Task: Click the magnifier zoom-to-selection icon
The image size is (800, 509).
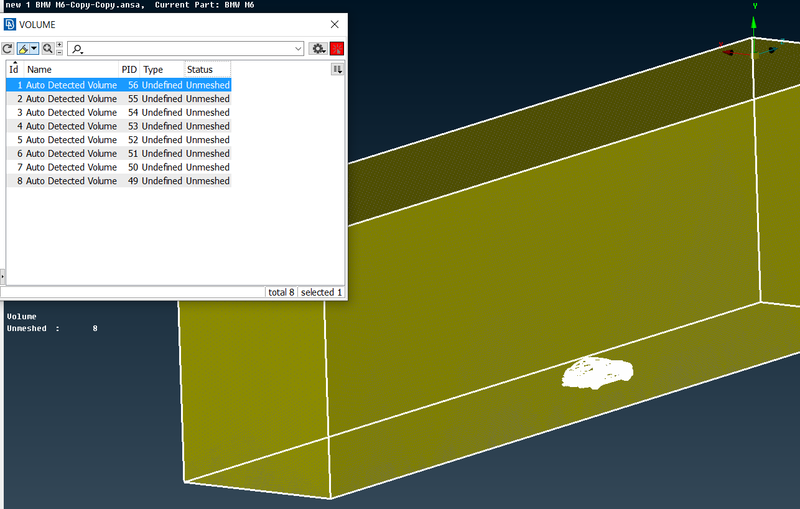Action: 47,49
